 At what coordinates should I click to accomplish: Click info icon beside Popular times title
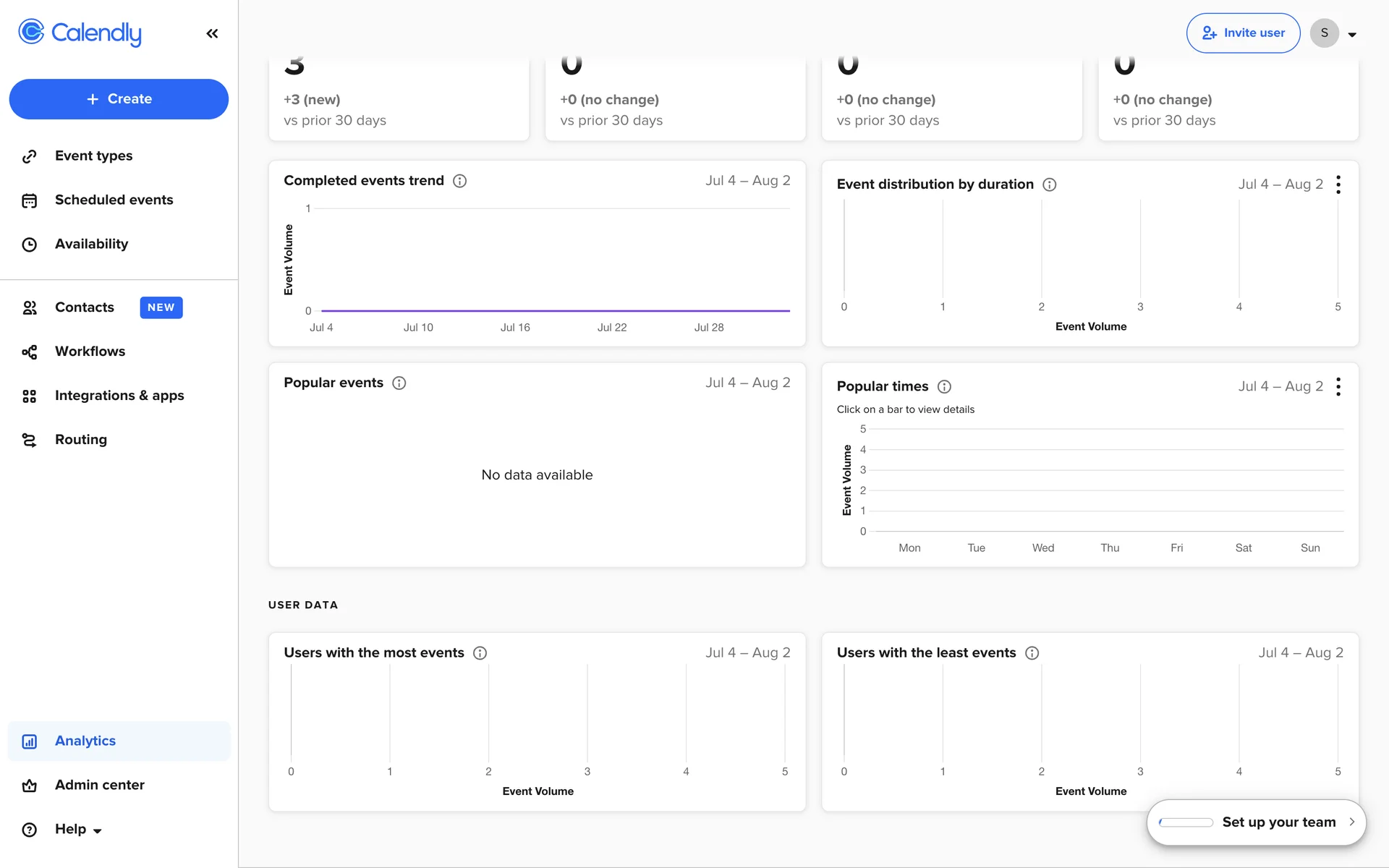(x=944, y=386)
